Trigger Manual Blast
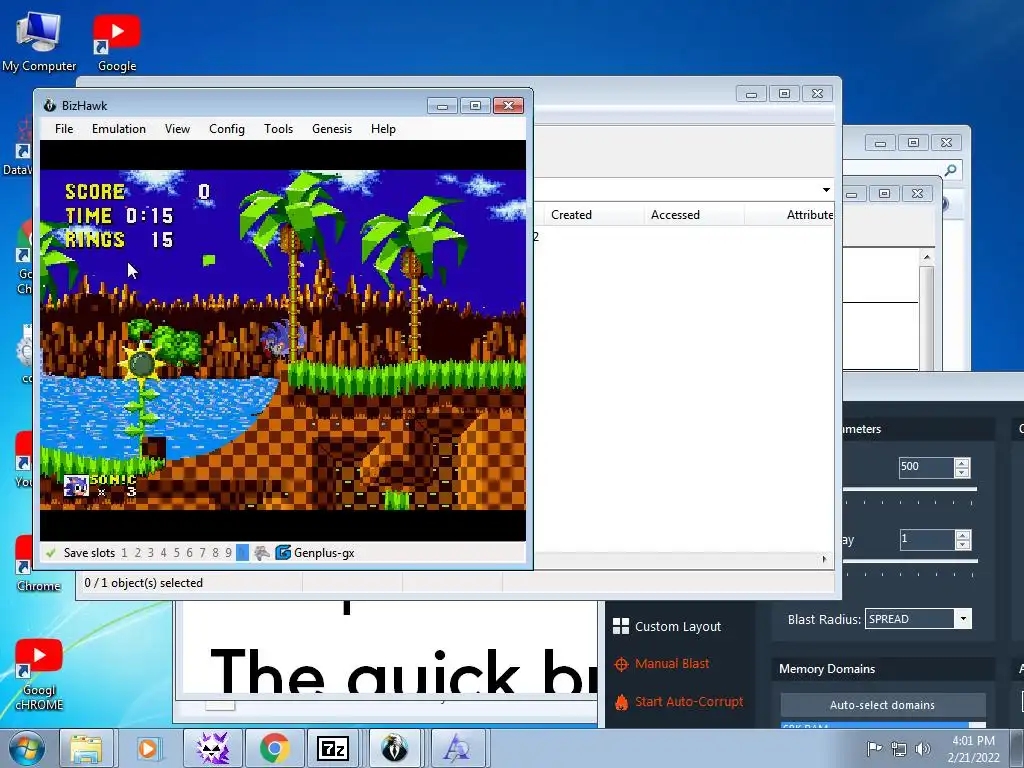Screen dimensions: 1024x768 (672, 664)
